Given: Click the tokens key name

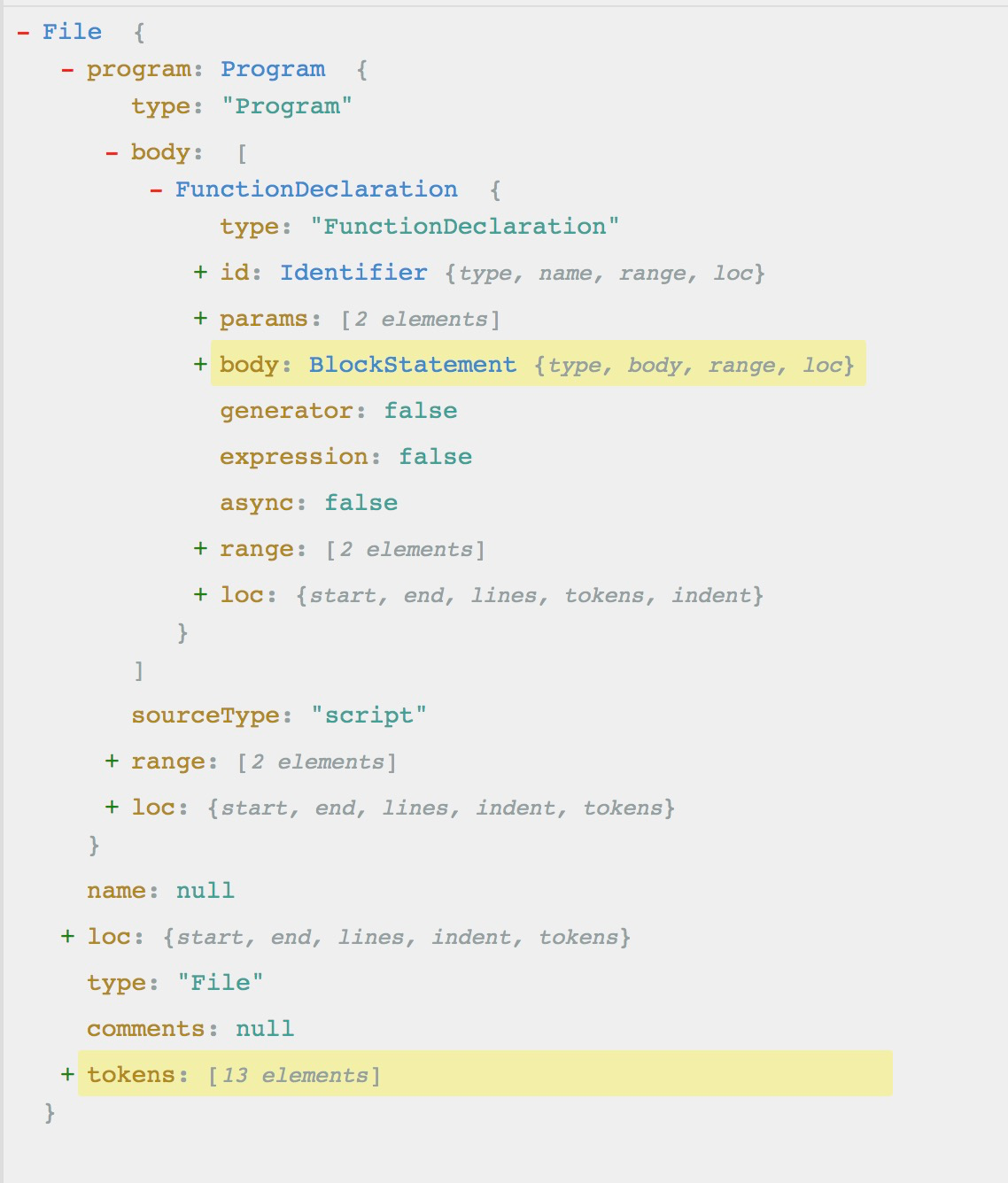Looking at the screenshot, I should click(131, 1075).
